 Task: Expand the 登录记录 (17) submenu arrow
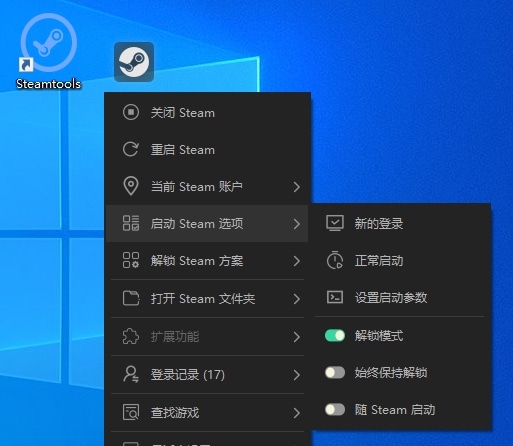pyautogui.click(x=297, y=375)
